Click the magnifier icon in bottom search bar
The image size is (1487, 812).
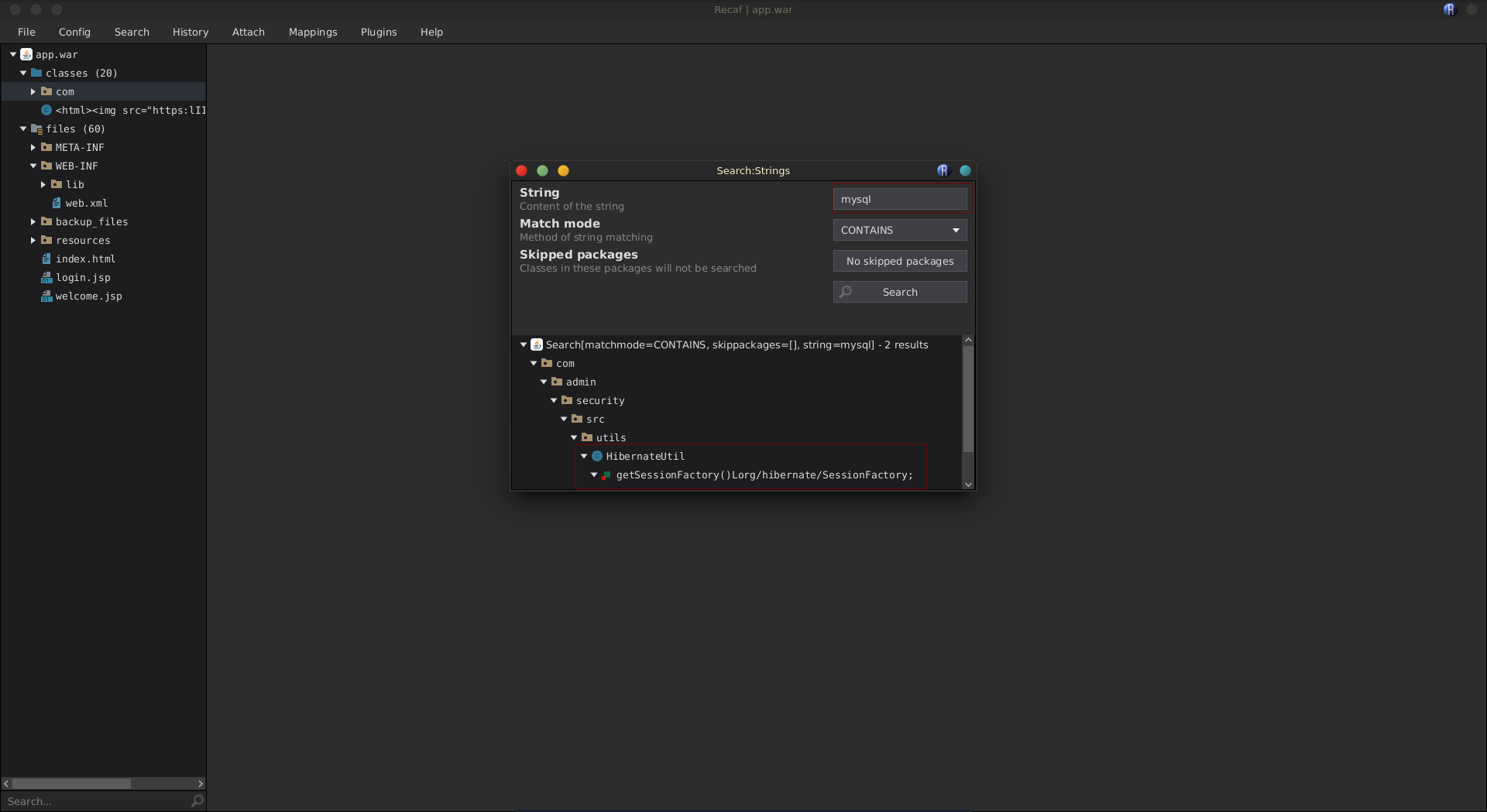pyautogui.click(x=197, y=801)
